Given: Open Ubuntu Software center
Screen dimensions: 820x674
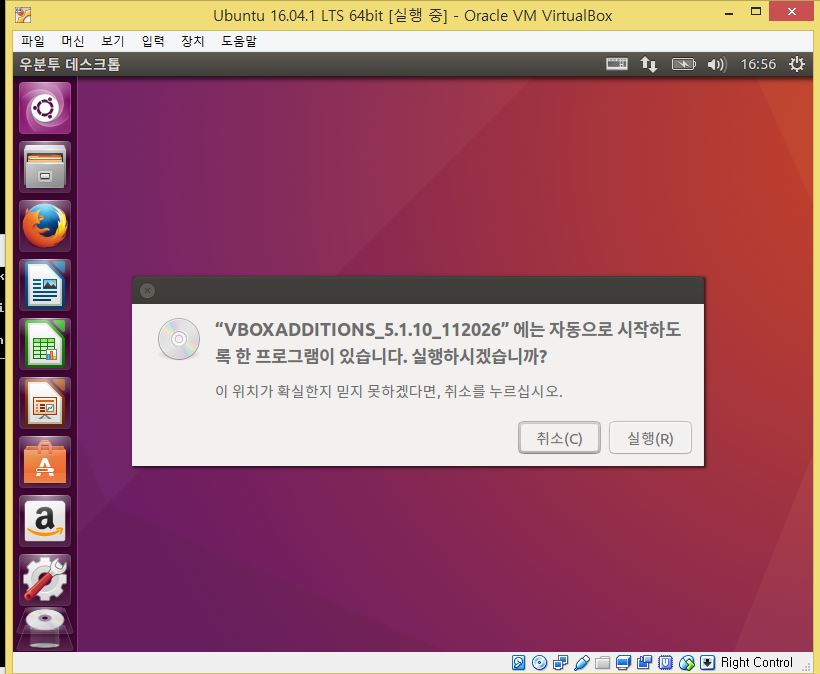Looking at the screenshot, I should [x=44, y=462].
